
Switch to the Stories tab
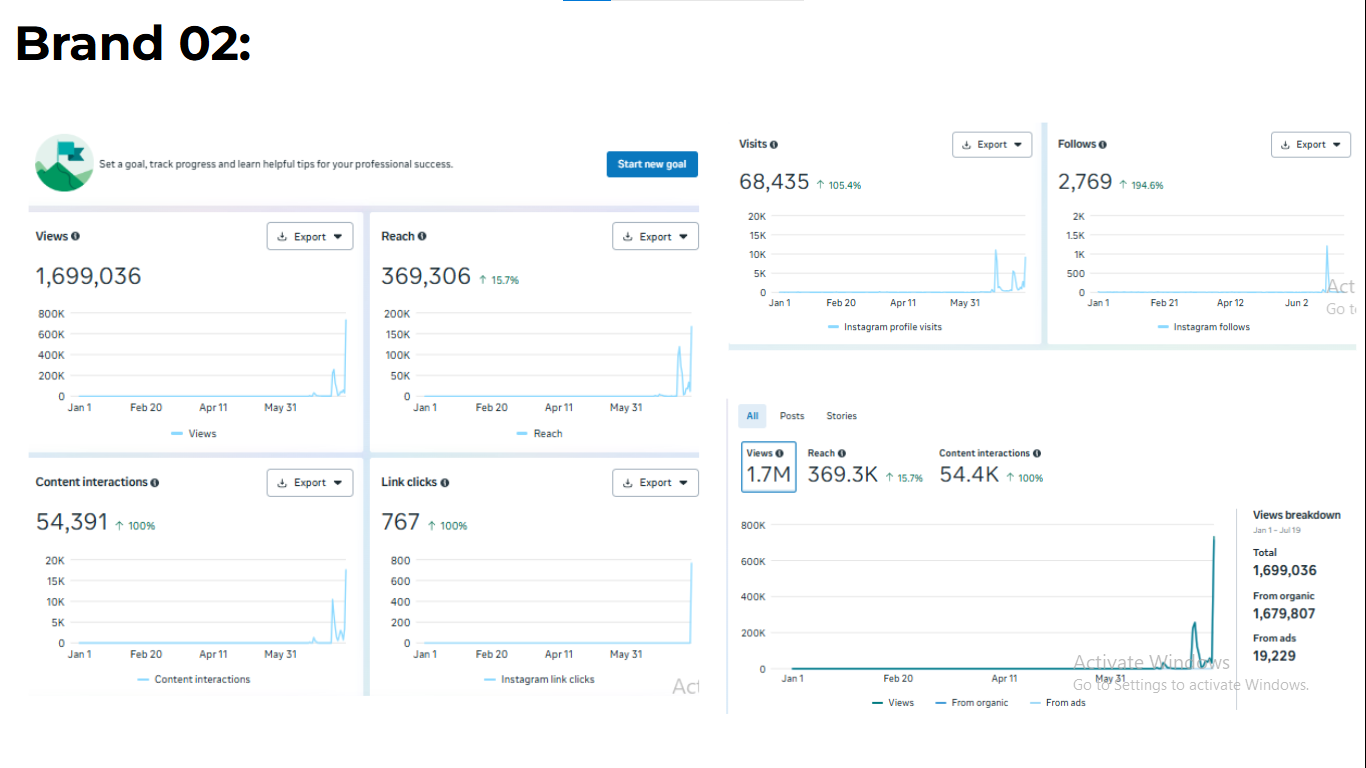coord(841,416)
